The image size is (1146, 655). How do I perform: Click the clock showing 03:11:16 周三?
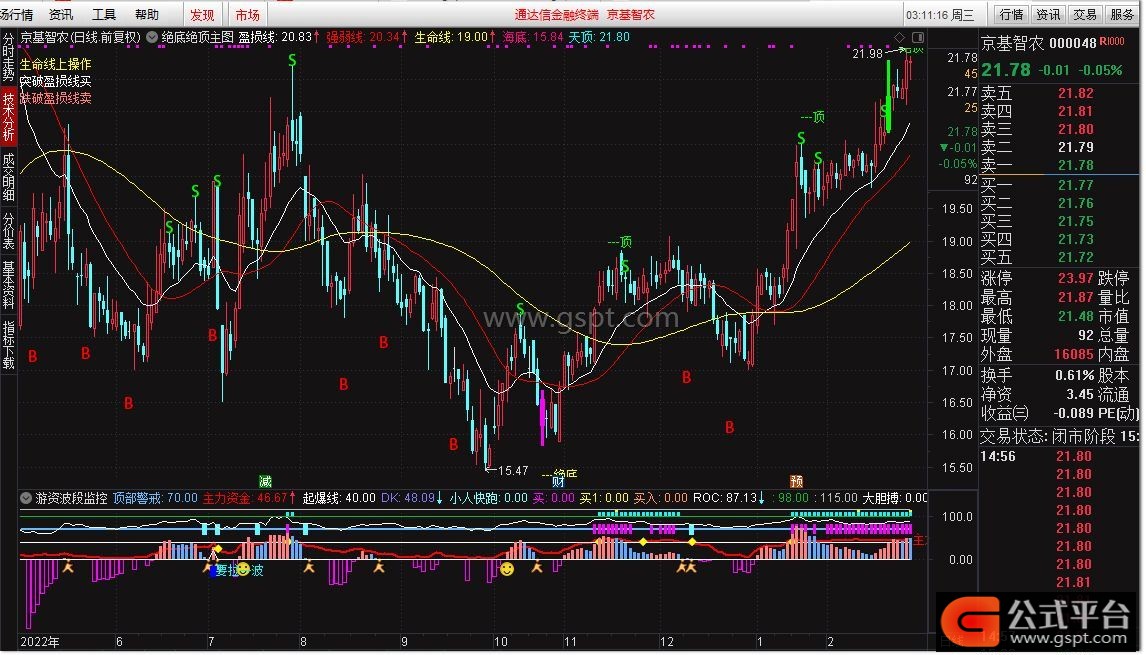point(941,15)
